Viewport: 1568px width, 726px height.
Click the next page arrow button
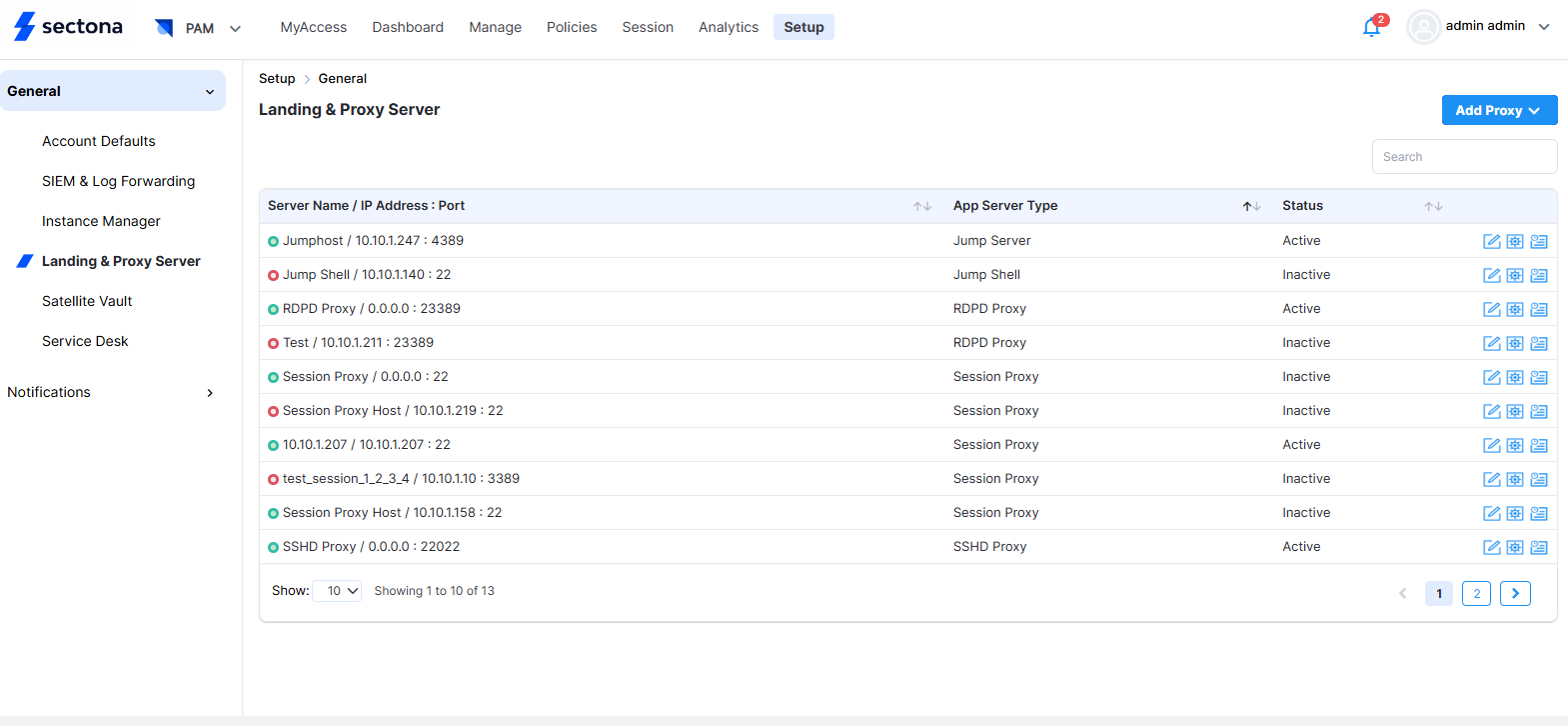coord(1515,593)
